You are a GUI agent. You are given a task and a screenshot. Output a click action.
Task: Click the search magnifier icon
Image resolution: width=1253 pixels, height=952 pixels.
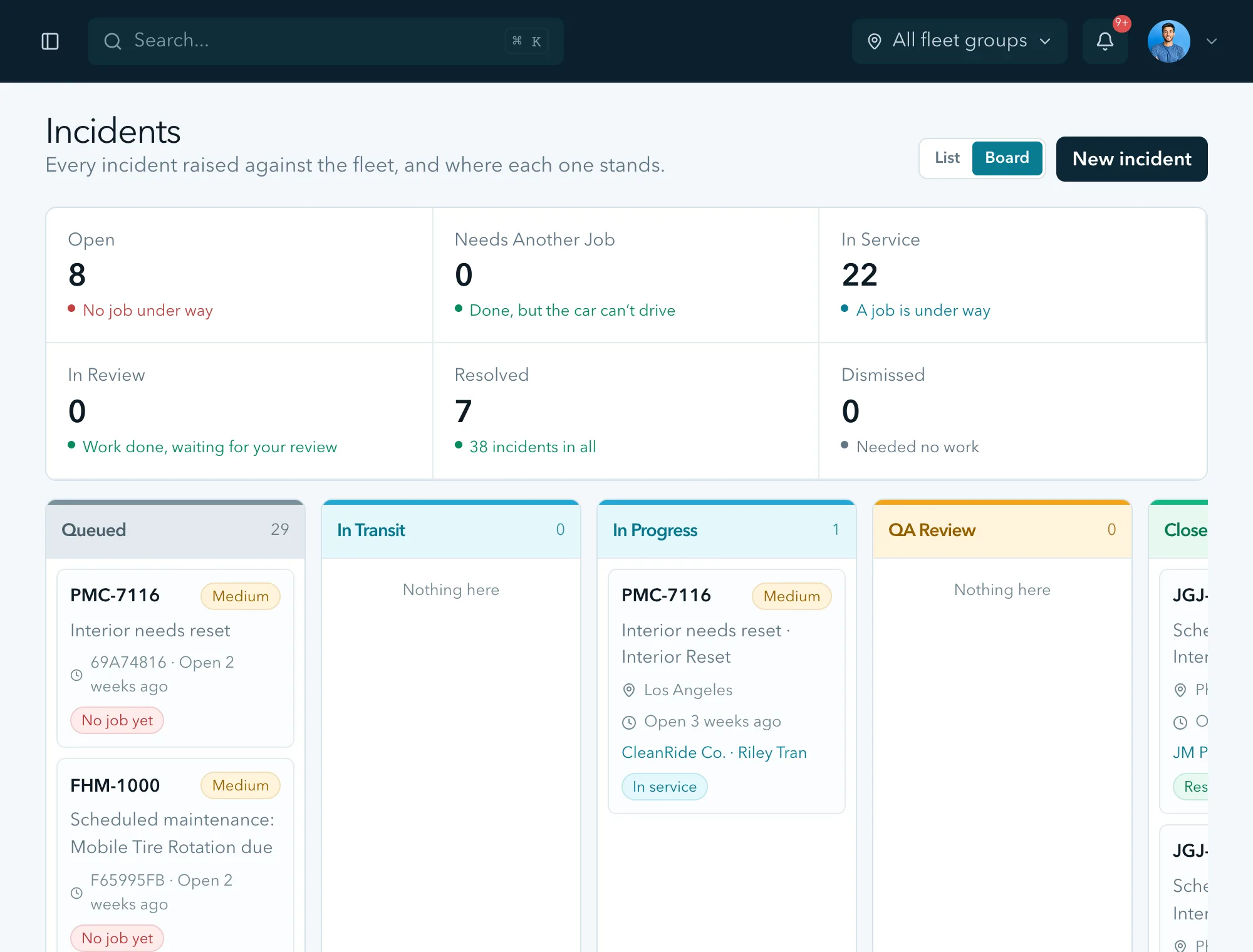[x=113, y=41]
